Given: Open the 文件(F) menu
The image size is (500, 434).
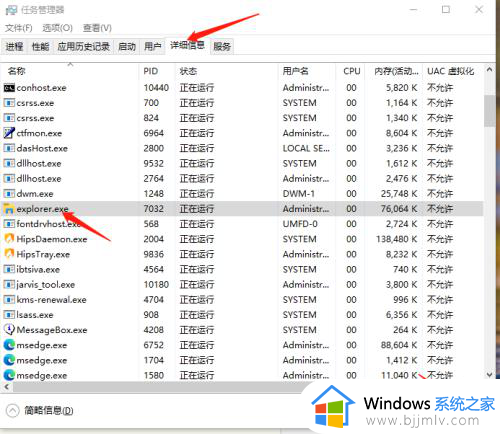Looking at the screenshot, I should coord(19,28).
